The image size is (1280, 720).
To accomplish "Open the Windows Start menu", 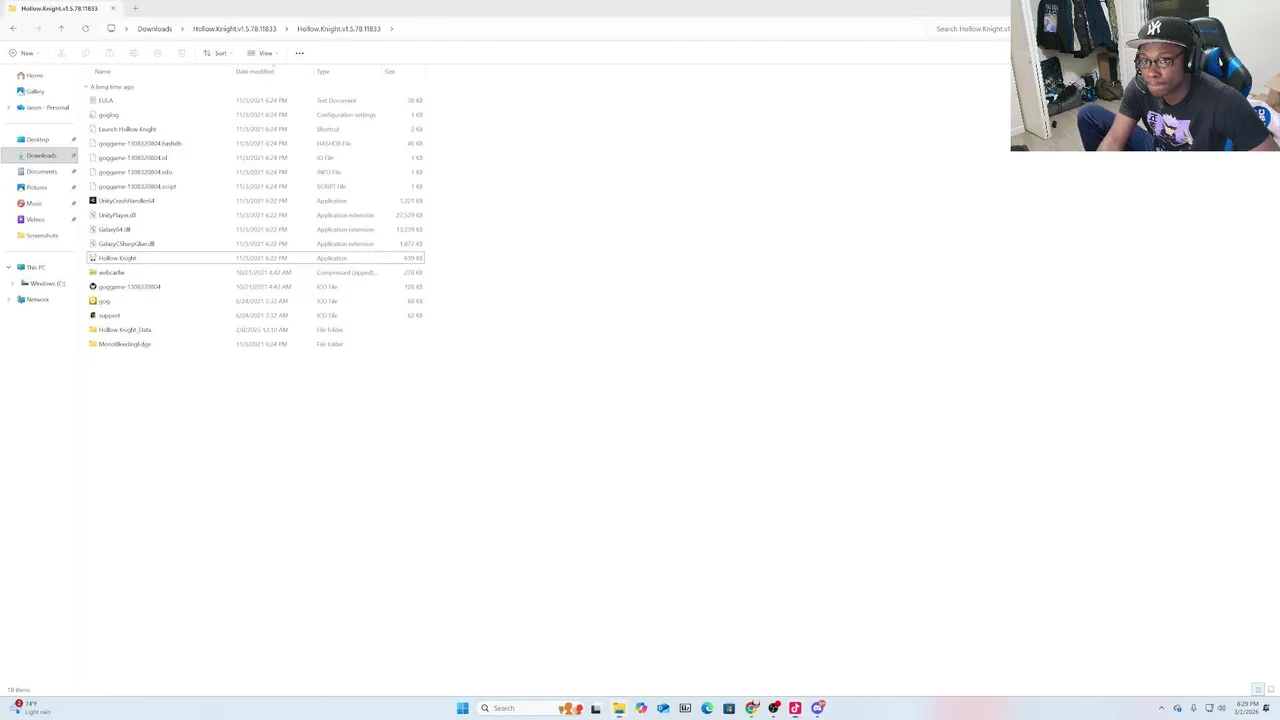I will click(463, 708).
